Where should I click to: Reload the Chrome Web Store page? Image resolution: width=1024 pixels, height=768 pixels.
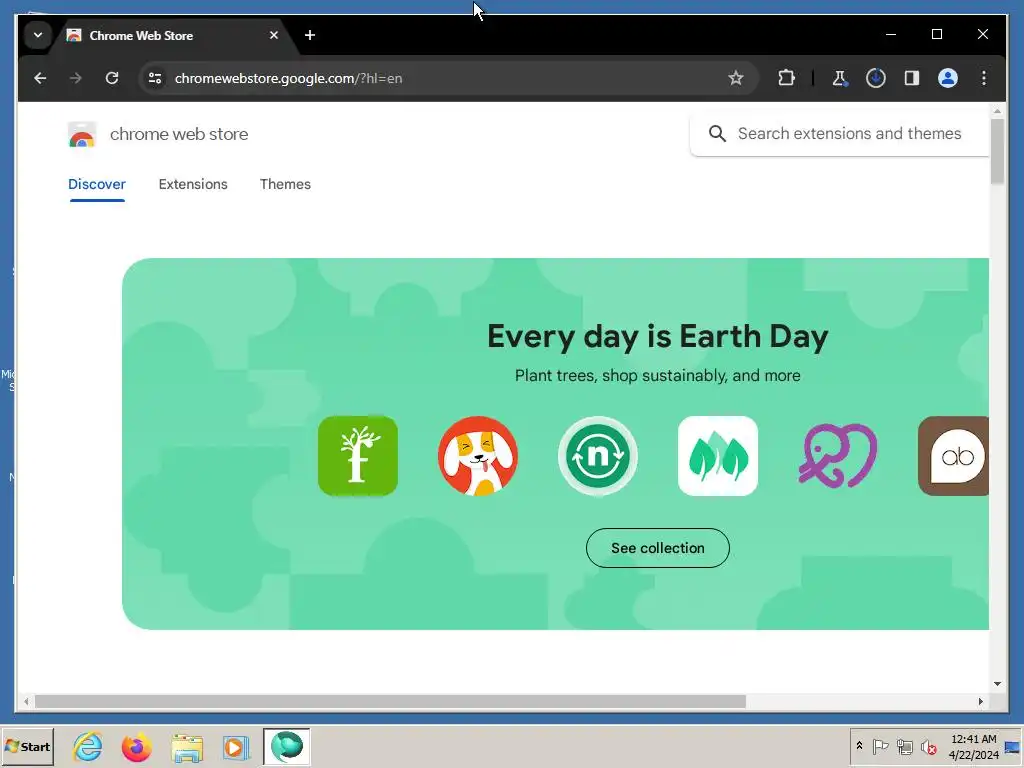(112, 78)
